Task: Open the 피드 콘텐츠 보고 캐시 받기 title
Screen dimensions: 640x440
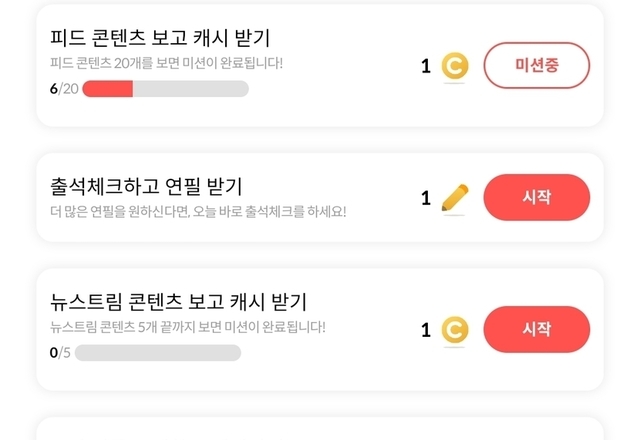Action: (x=160, y=38)
